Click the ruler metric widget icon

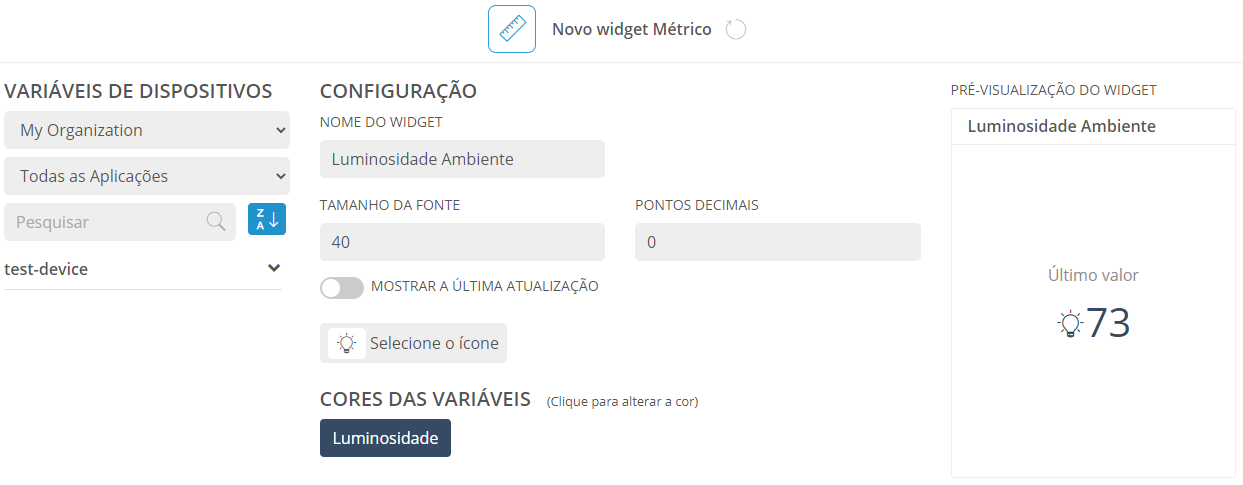512,29
